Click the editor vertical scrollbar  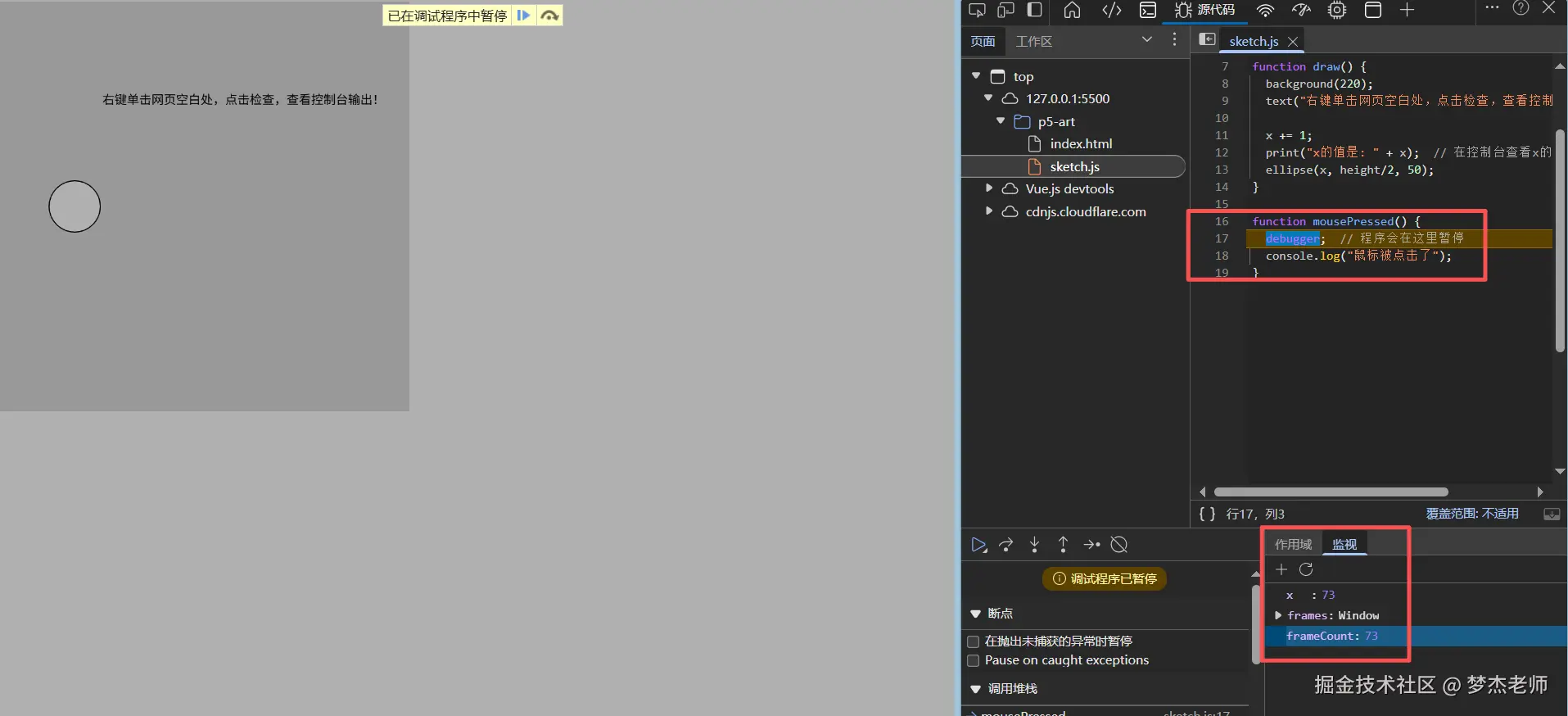click(x=1560, y=240)
